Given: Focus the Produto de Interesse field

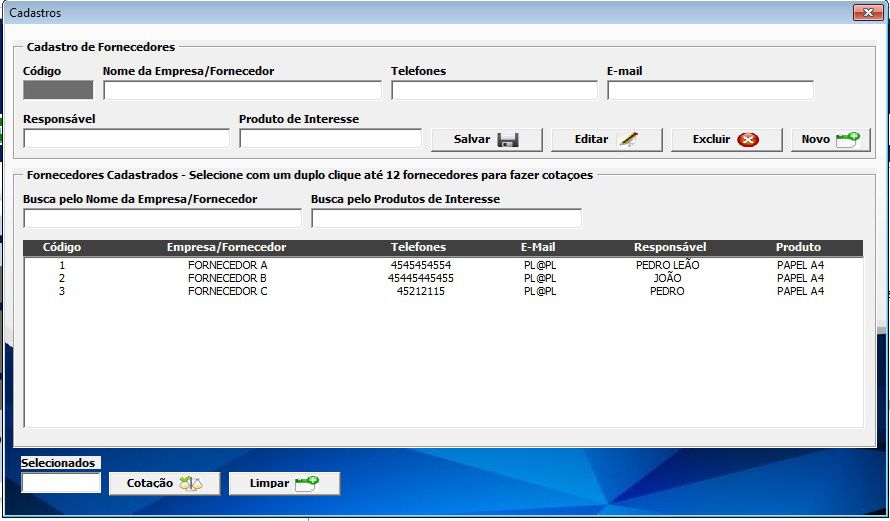Looking at the screenshot, I should coord(330,139).
